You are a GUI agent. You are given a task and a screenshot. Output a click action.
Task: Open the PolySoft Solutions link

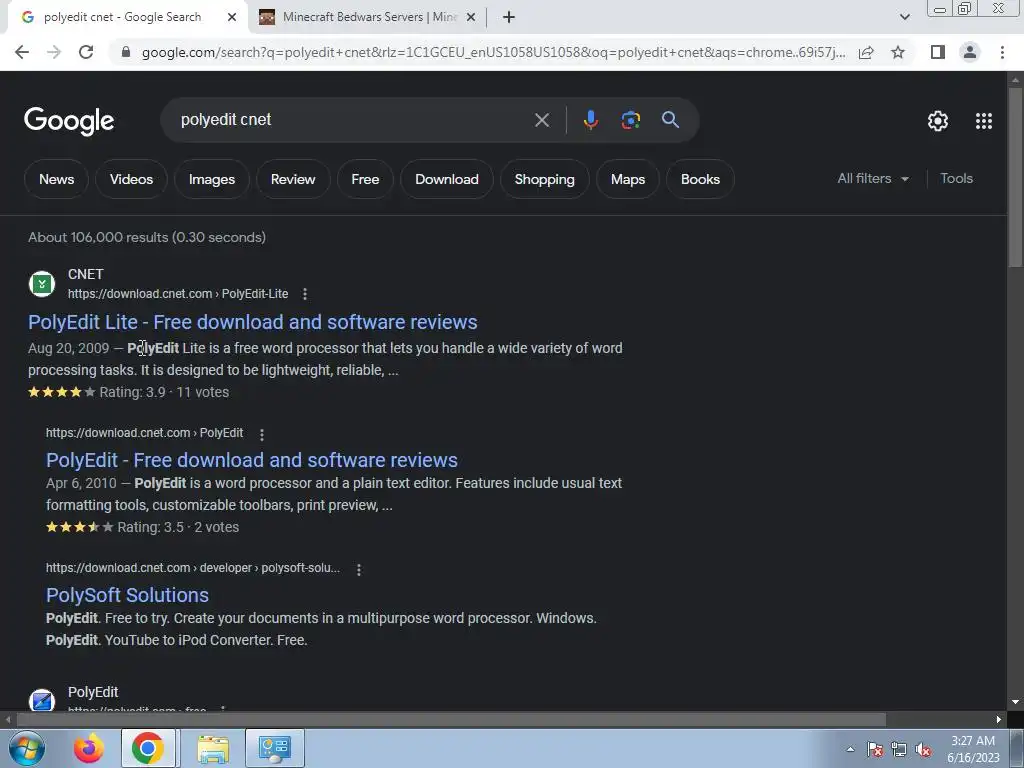coord(127,595)
